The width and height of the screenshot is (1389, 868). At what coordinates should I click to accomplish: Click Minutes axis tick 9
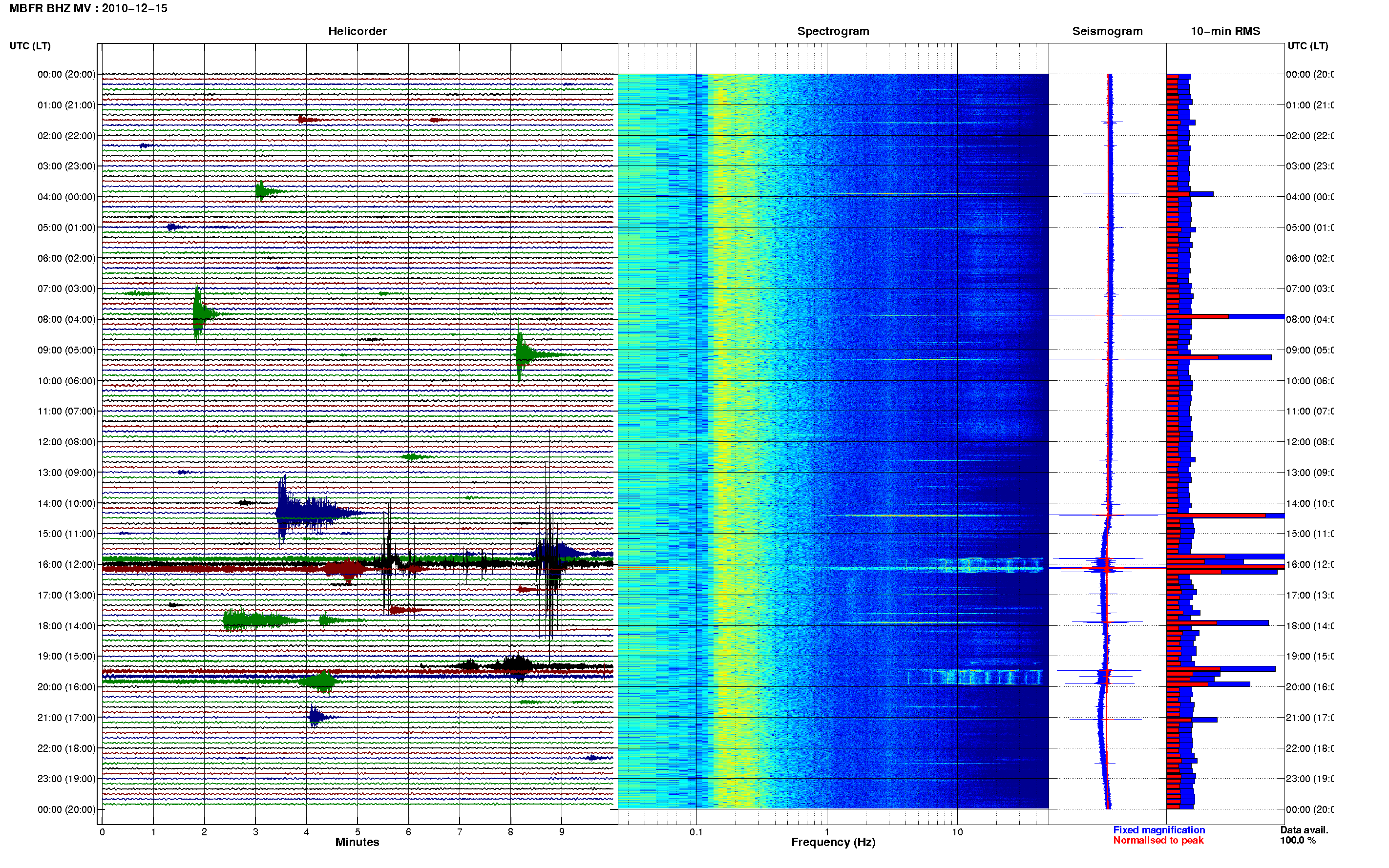562,832
